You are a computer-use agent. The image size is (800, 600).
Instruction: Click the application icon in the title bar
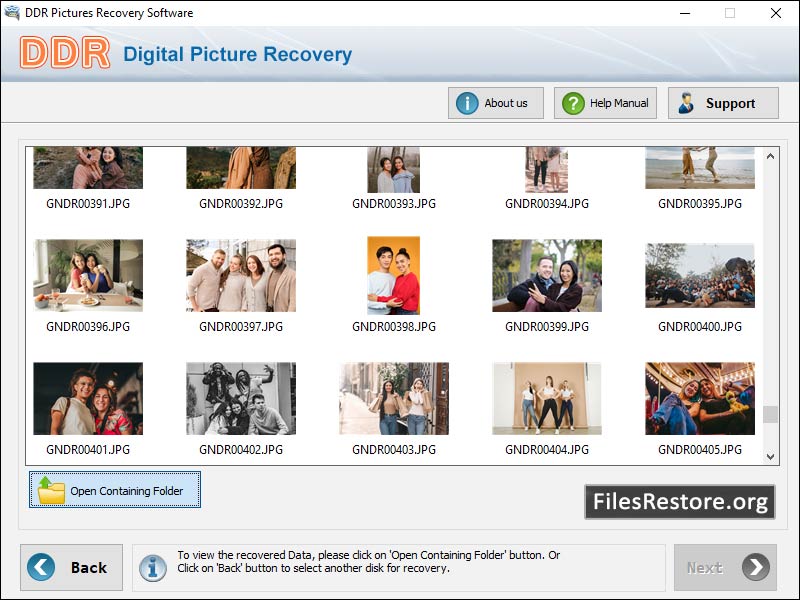(x=14, y=13)
